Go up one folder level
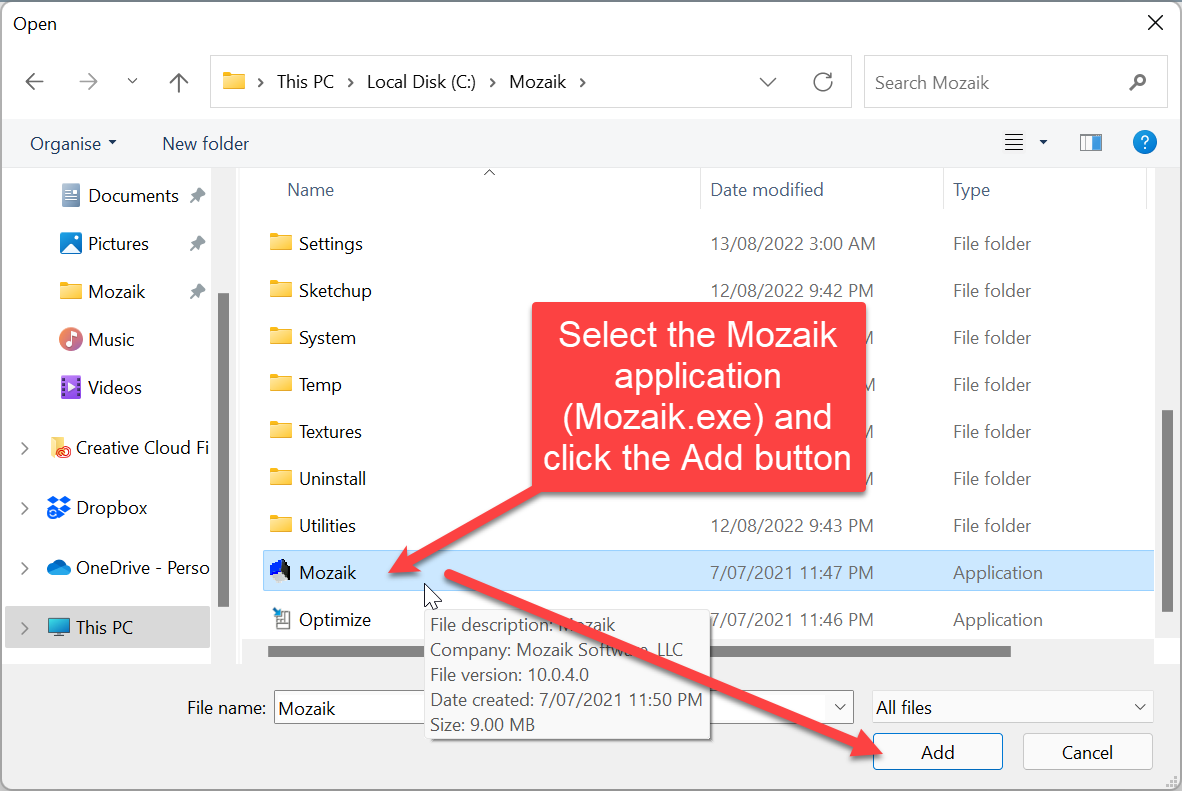1182x791 pixels. (x=179, y=82)
